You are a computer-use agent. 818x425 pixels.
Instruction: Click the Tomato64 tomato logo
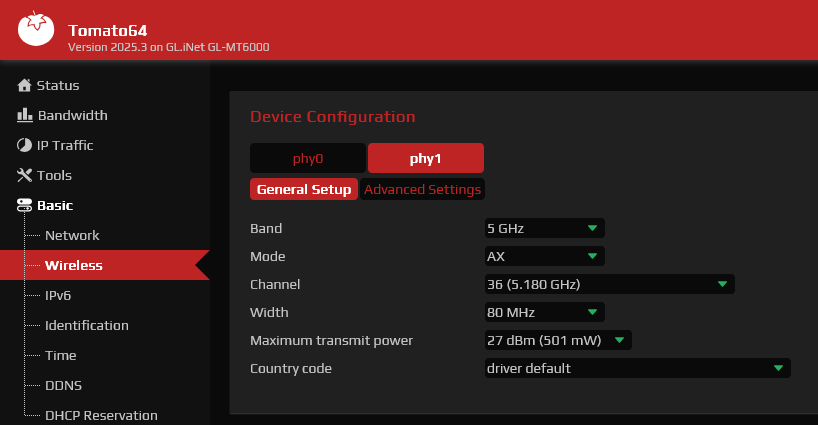[35, 29]
